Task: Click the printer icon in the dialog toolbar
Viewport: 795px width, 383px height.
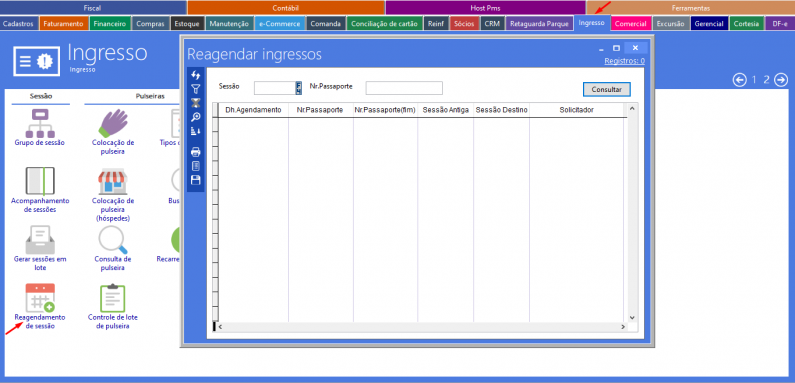Action: [195, 152]
